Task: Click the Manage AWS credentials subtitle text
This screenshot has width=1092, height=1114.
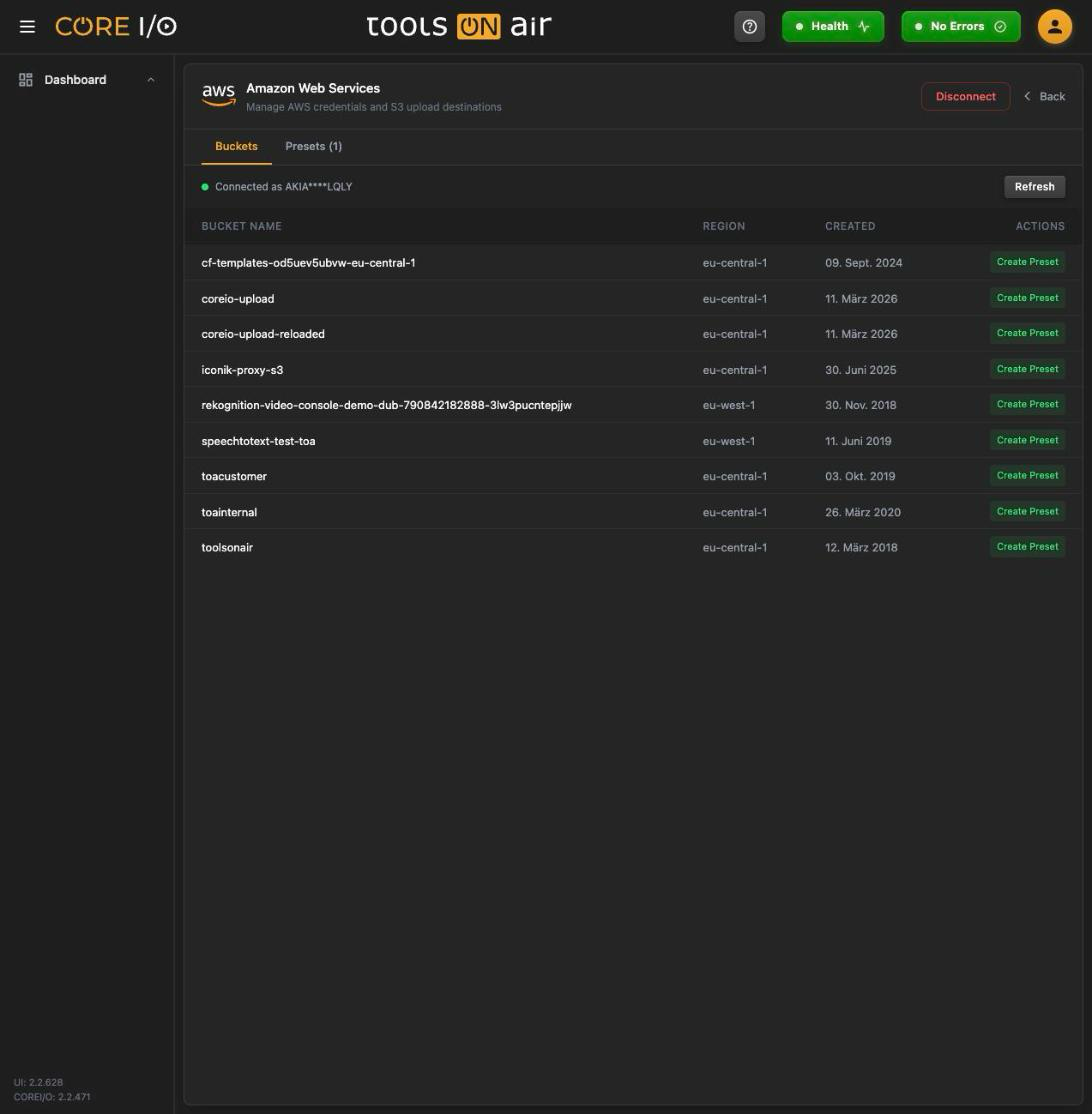Action: (x=373, y=107)
